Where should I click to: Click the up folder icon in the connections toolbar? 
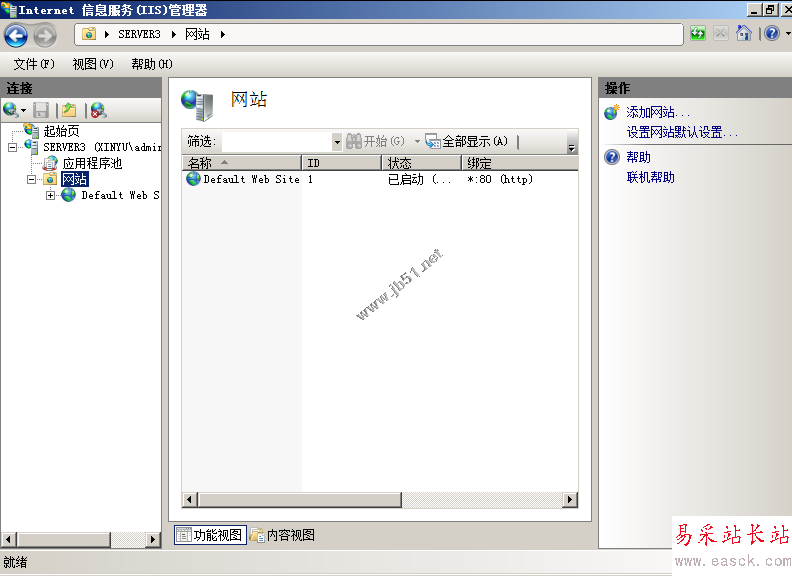[x=69, y=110]
